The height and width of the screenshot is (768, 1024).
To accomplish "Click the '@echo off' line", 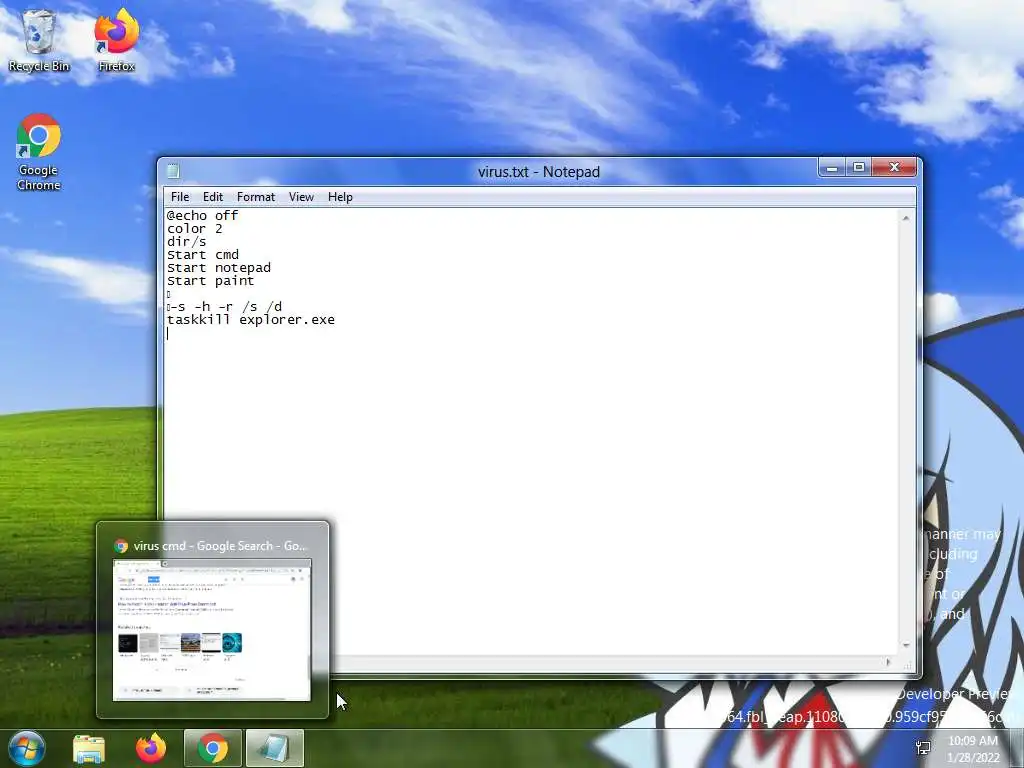I will (202, 216).
